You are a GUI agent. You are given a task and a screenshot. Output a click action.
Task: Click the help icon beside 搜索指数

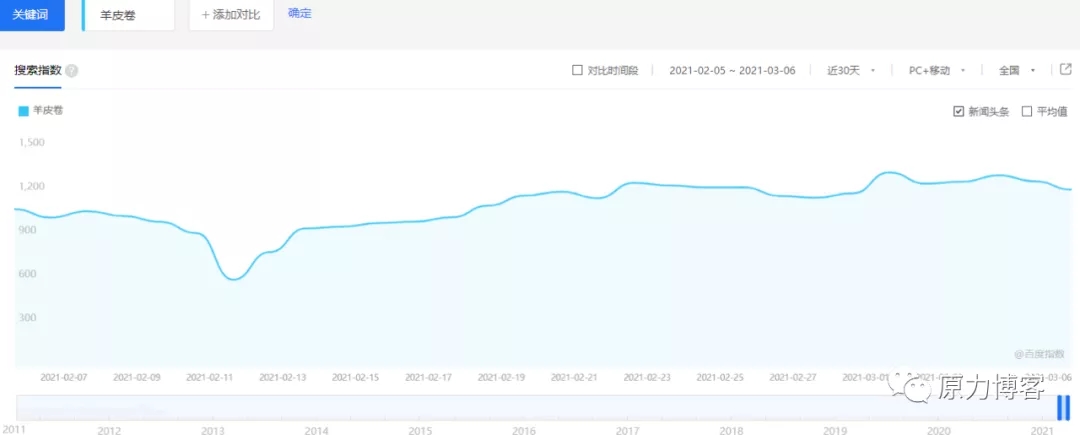[72, 71]
